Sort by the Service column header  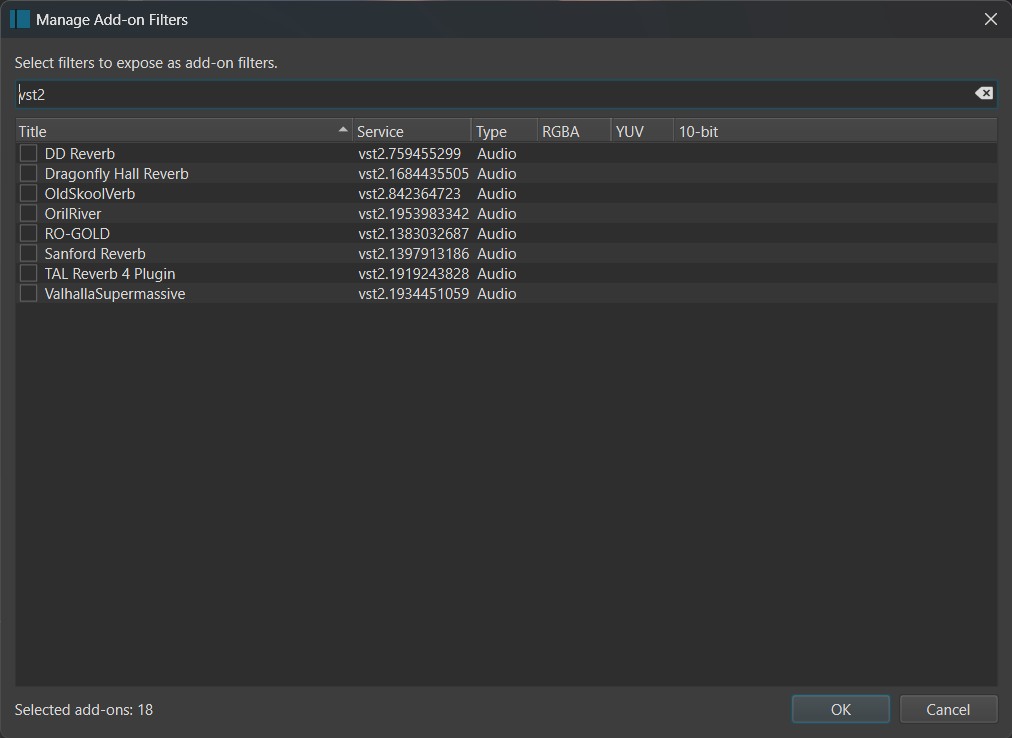412,131
